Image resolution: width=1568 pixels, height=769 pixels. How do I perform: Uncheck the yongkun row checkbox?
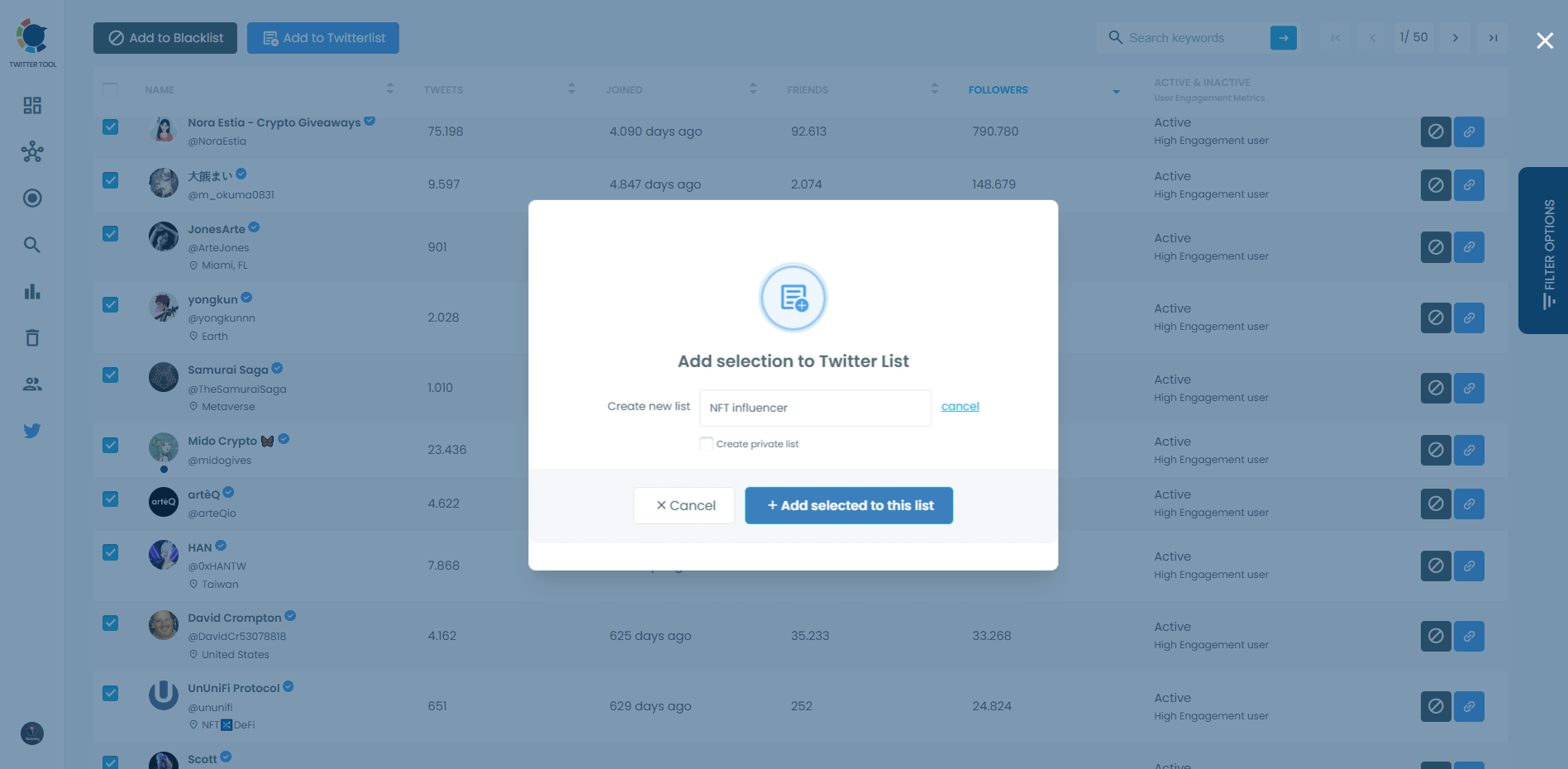pyautogui.click(x=110, y=304)
